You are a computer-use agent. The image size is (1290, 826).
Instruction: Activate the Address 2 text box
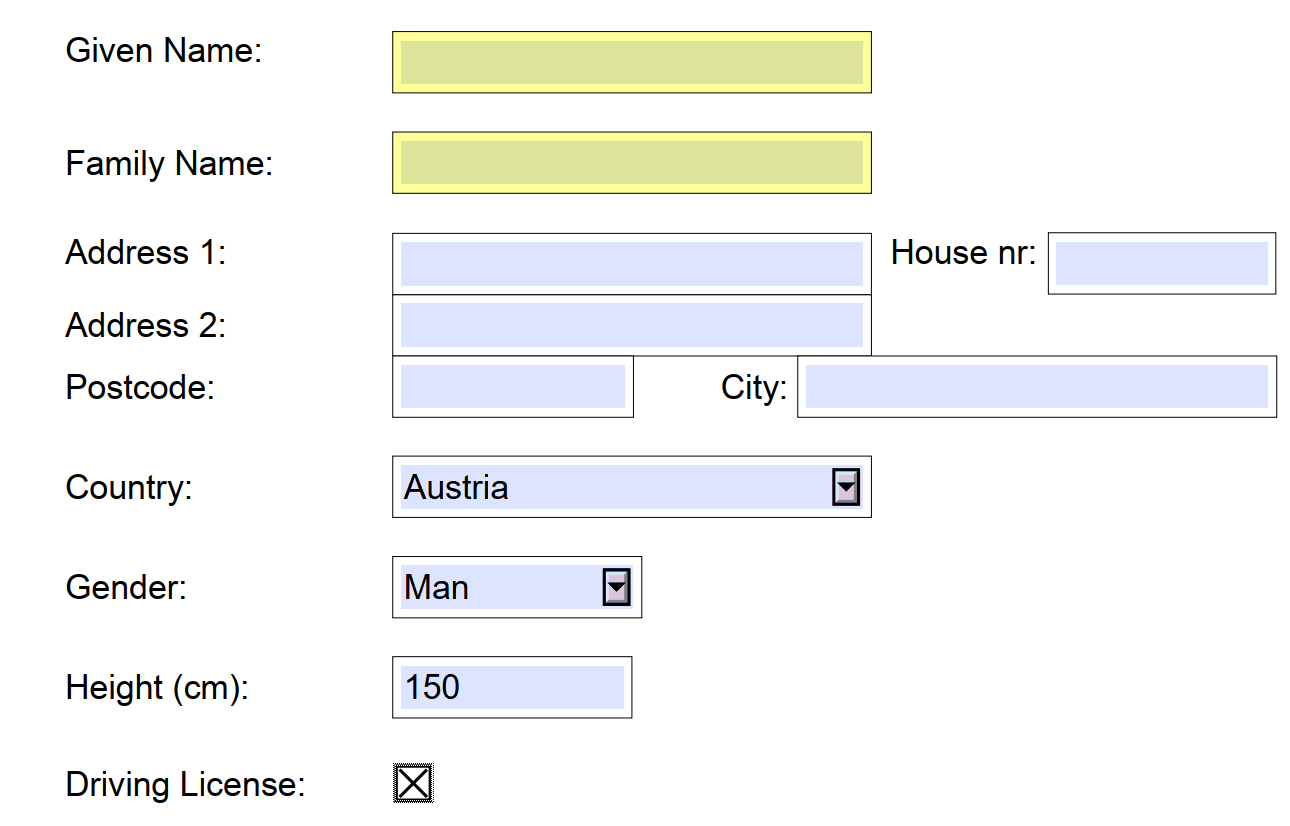pyautogui.click(x=632, y=325)
